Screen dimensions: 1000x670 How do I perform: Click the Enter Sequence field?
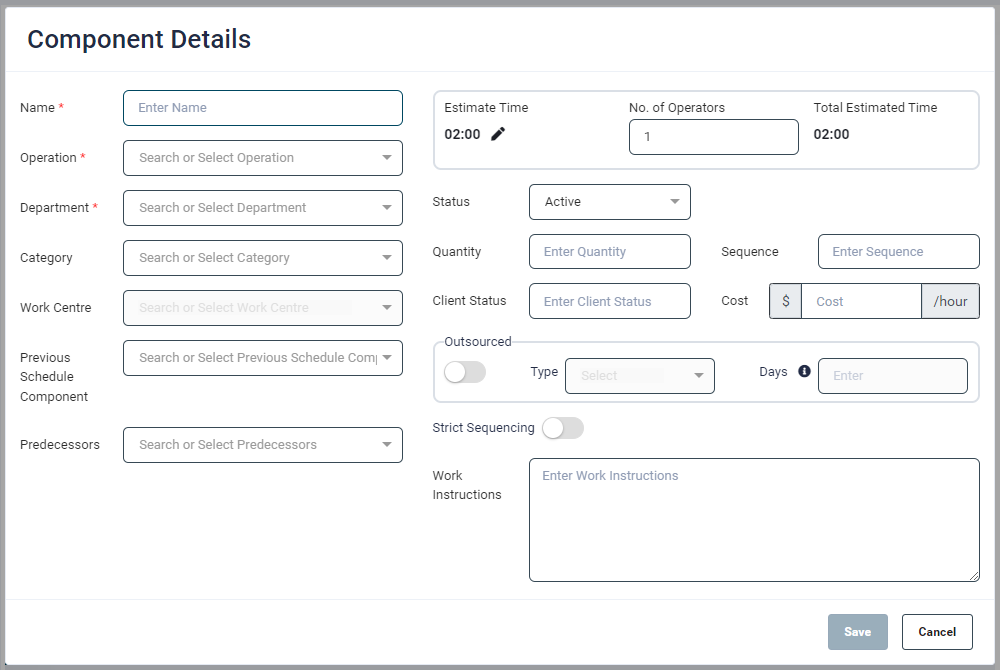pos(898,252)
